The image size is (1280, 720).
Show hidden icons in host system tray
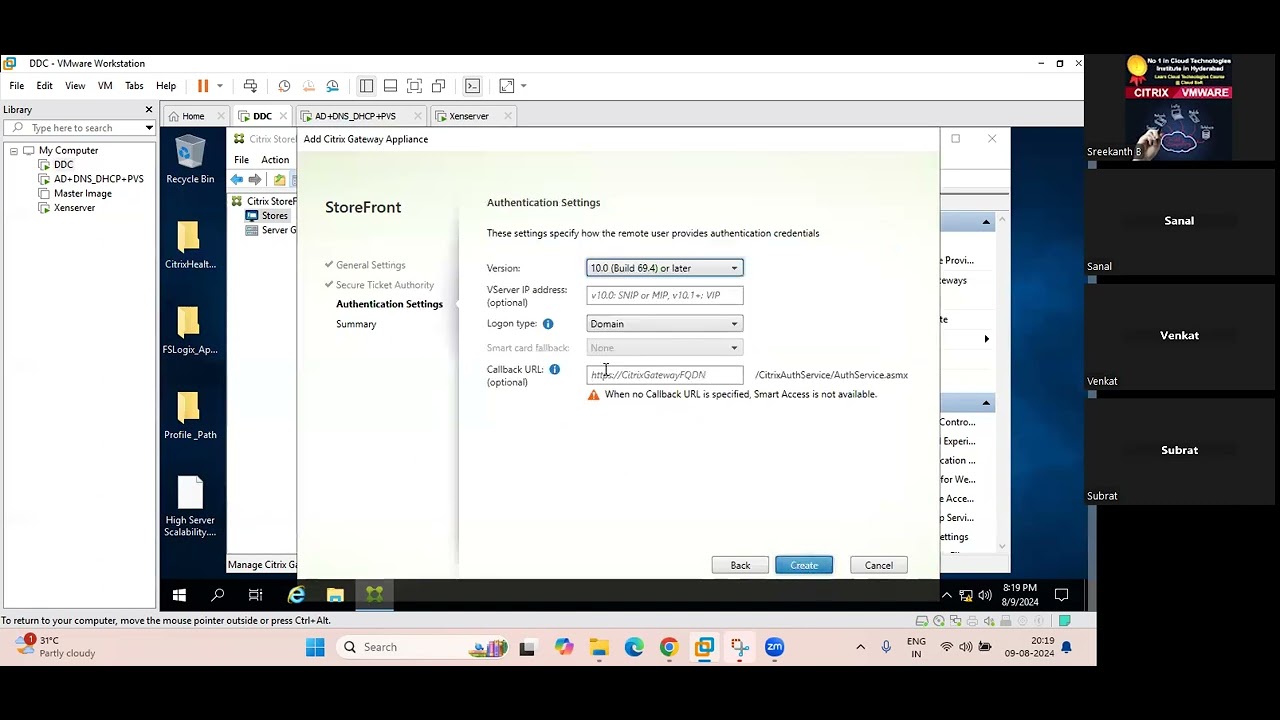(860, 647)
